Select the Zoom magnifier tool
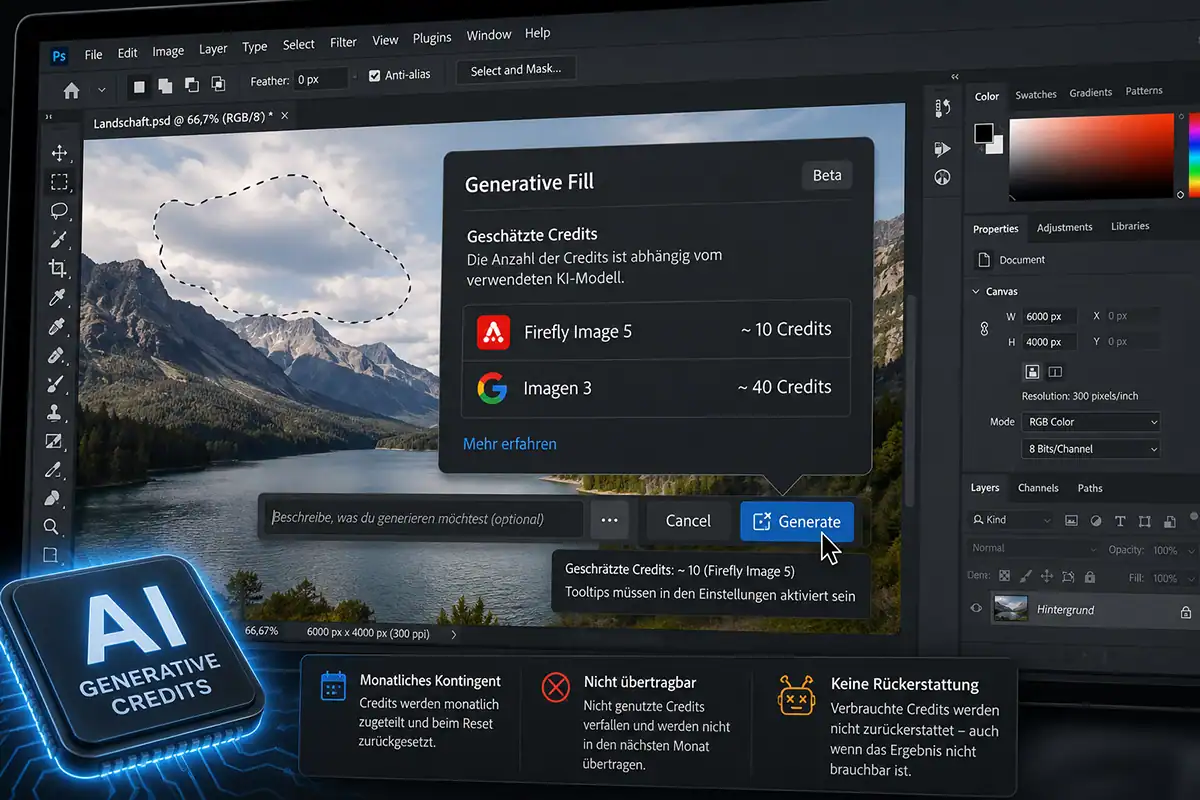The height and width of the screenshot is (800, 1200). [52, 527]
